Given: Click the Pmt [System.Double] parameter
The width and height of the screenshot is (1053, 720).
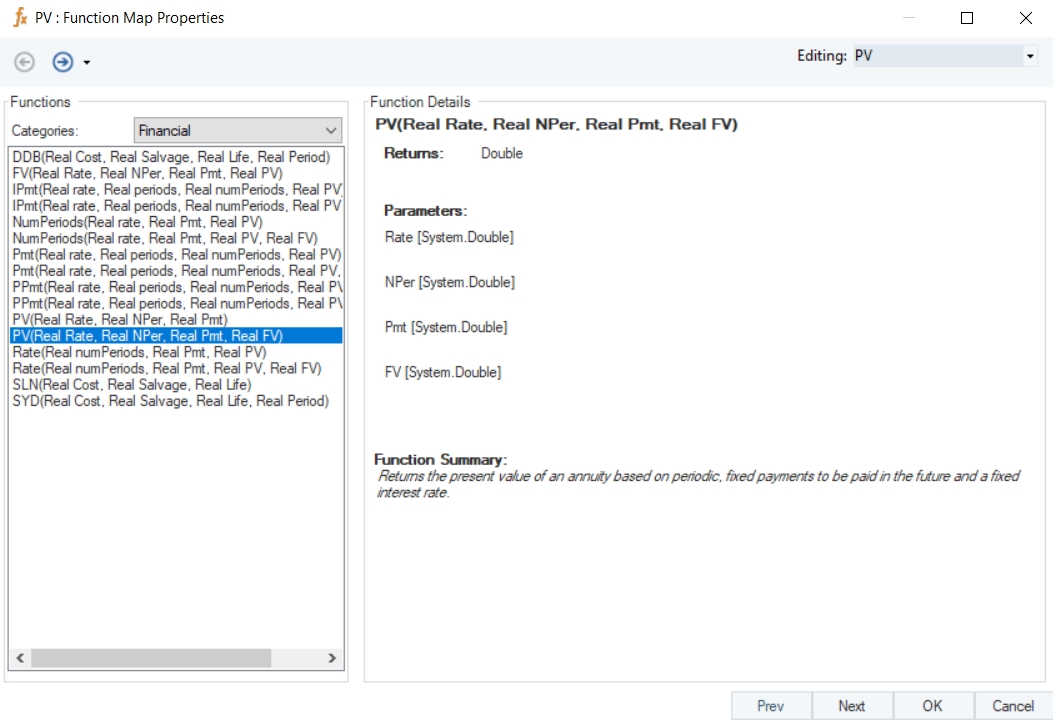Looking at the screenshot, I should coord(446,327).
